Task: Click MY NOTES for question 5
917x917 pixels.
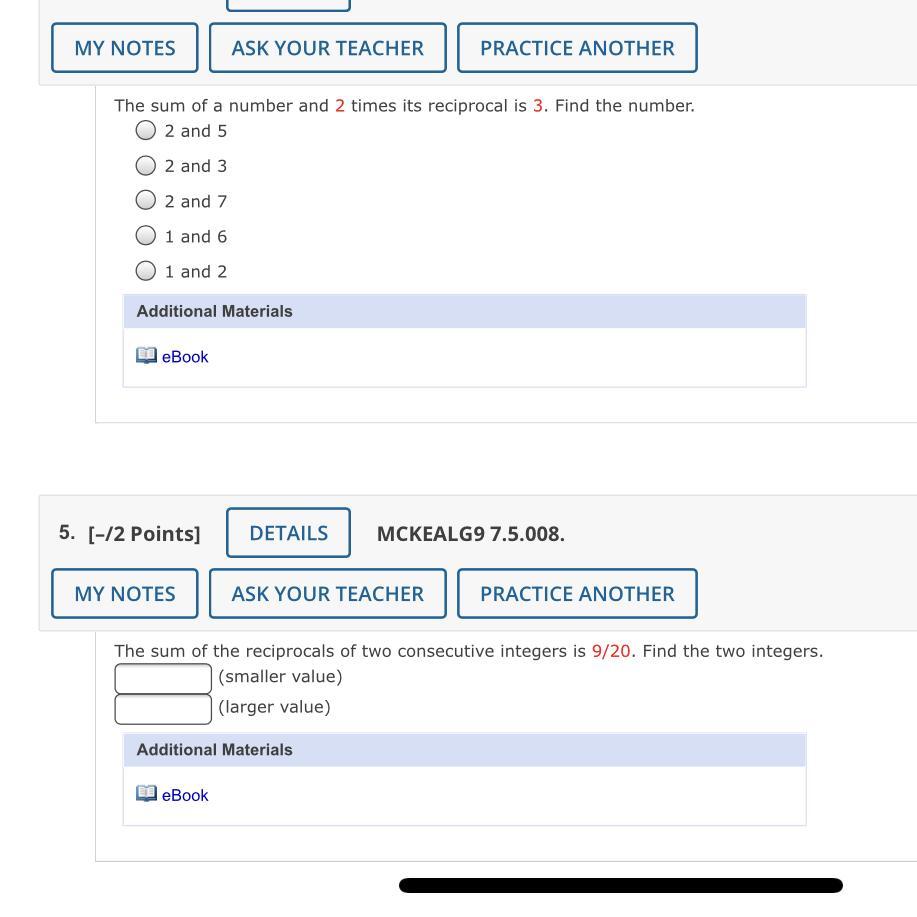Action: [x=125, y=594]
